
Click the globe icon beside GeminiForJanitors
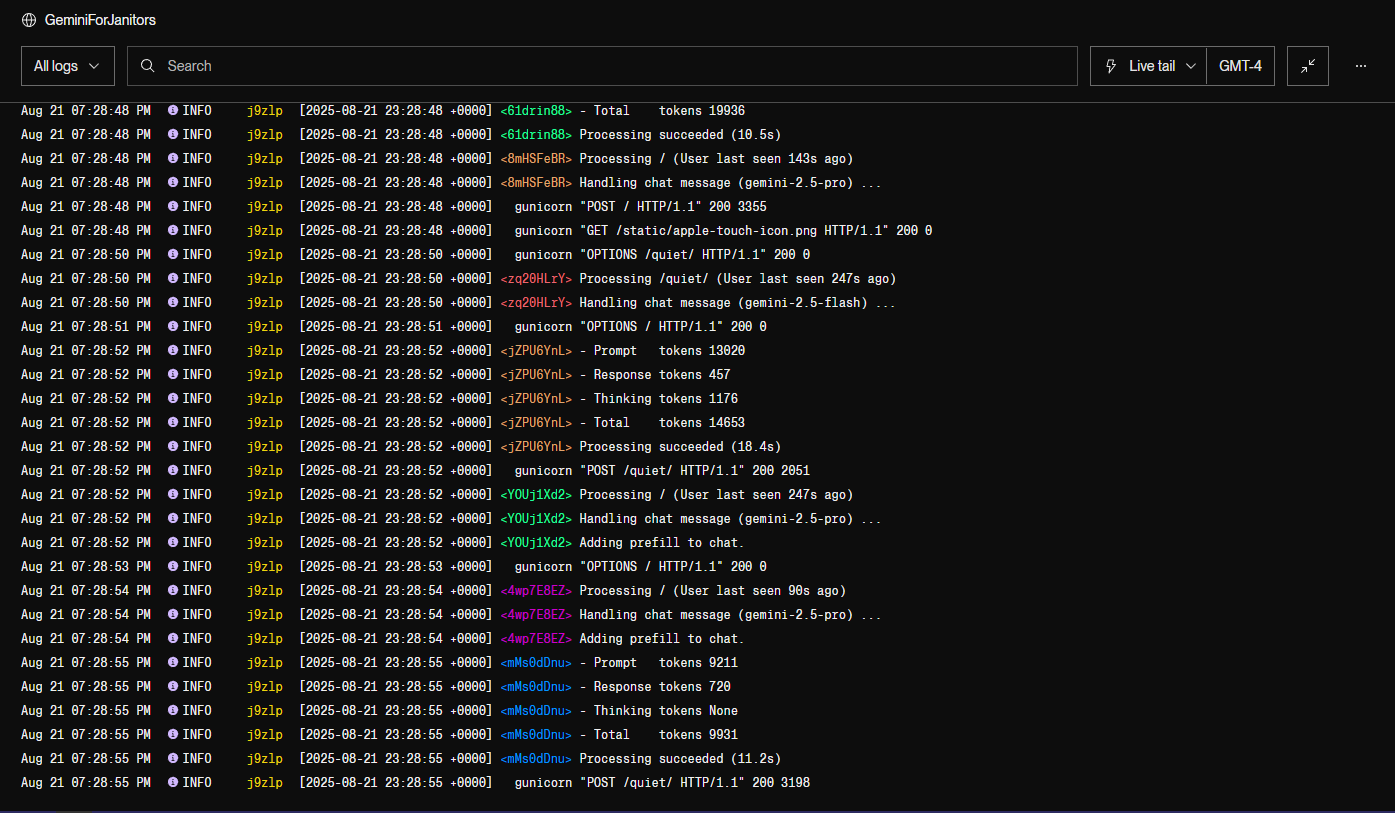(28, 20)
